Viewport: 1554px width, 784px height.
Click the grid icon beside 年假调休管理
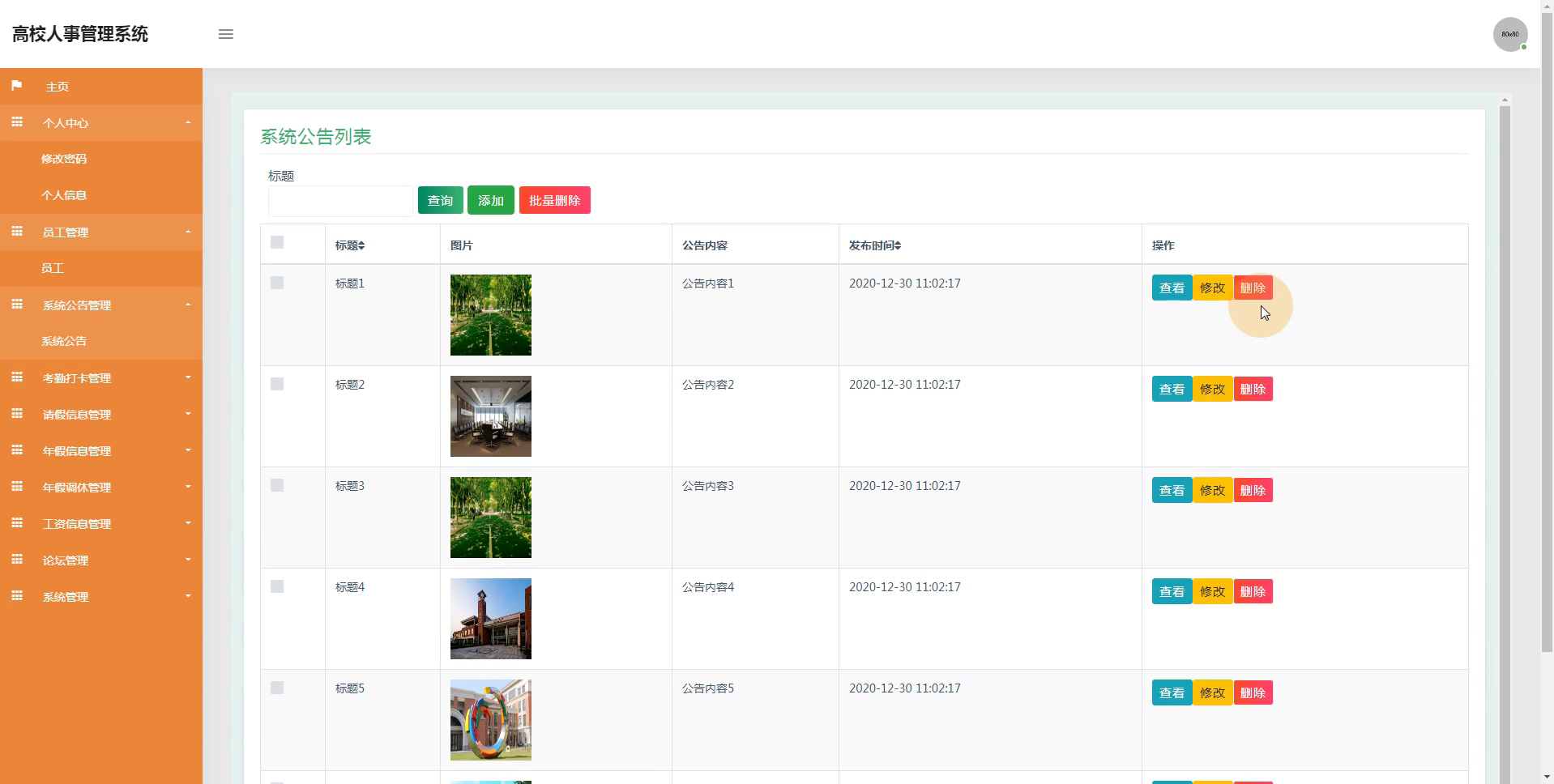pyautogui.click(x=16, y=487)
